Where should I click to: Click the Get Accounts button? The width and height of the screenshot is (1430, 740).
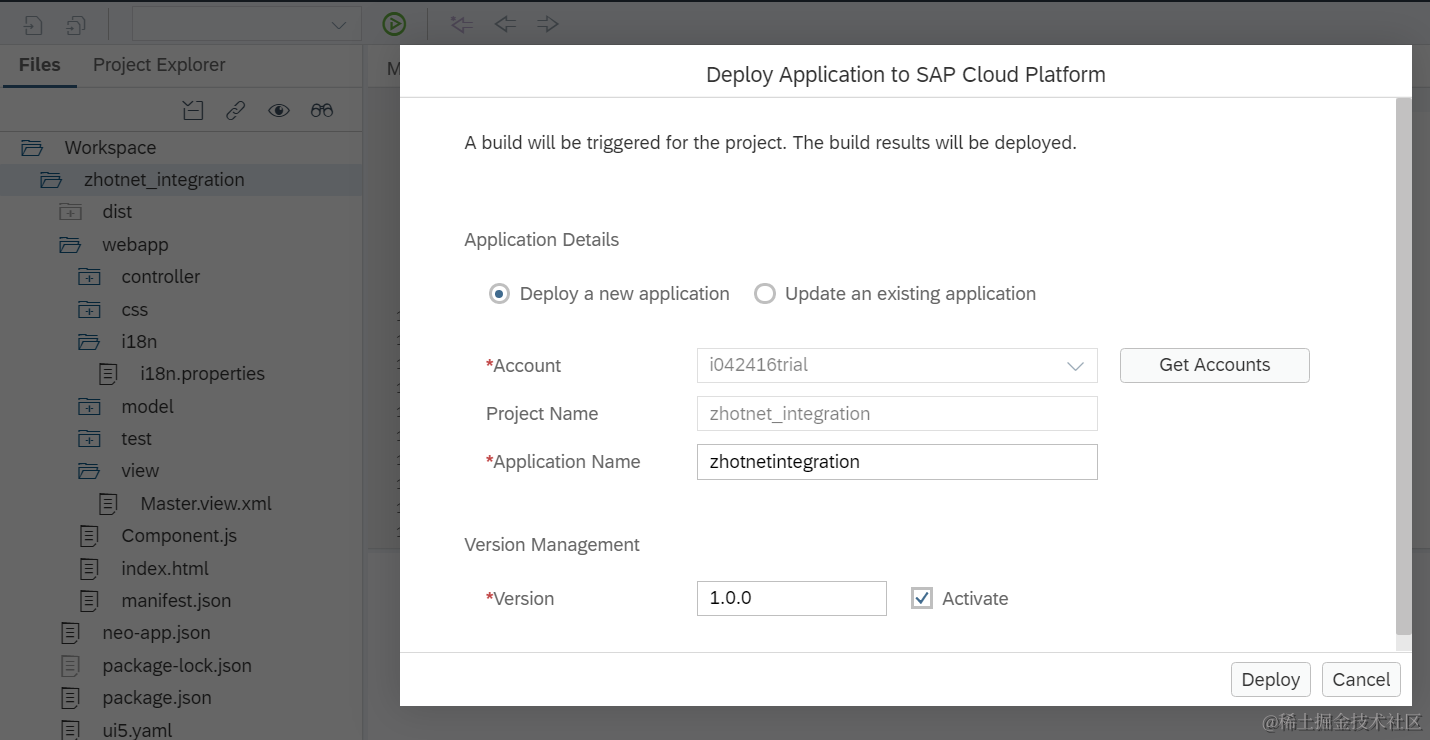(1214, 365)
